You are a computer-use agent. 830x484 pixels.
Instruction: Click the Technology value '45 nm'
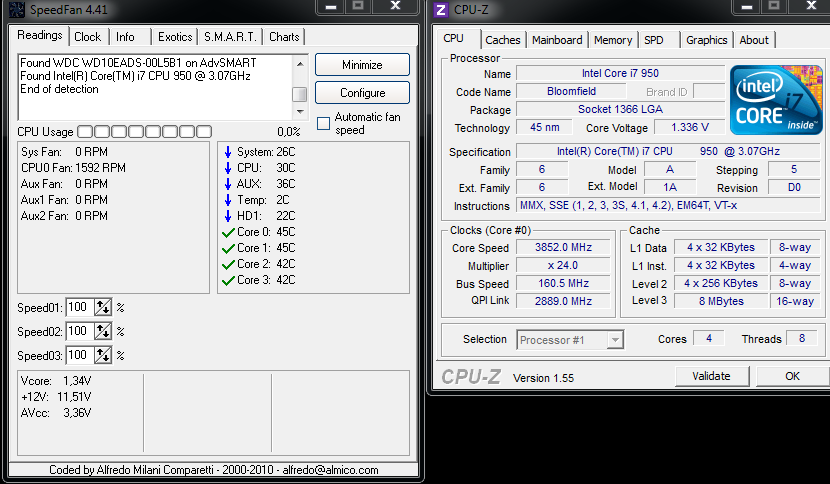coord(545,127)
